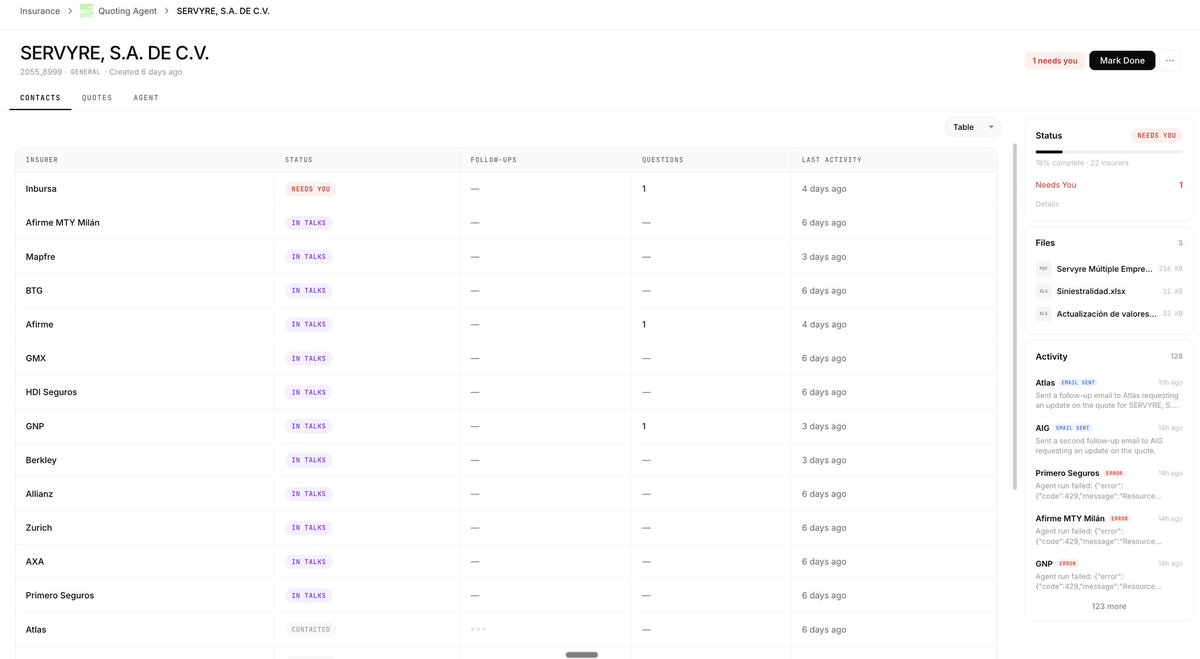Click the XLS icon beside Actualización de valores
The image size is (1200, 659).
pyautogui.click(x=1043, y=314)
